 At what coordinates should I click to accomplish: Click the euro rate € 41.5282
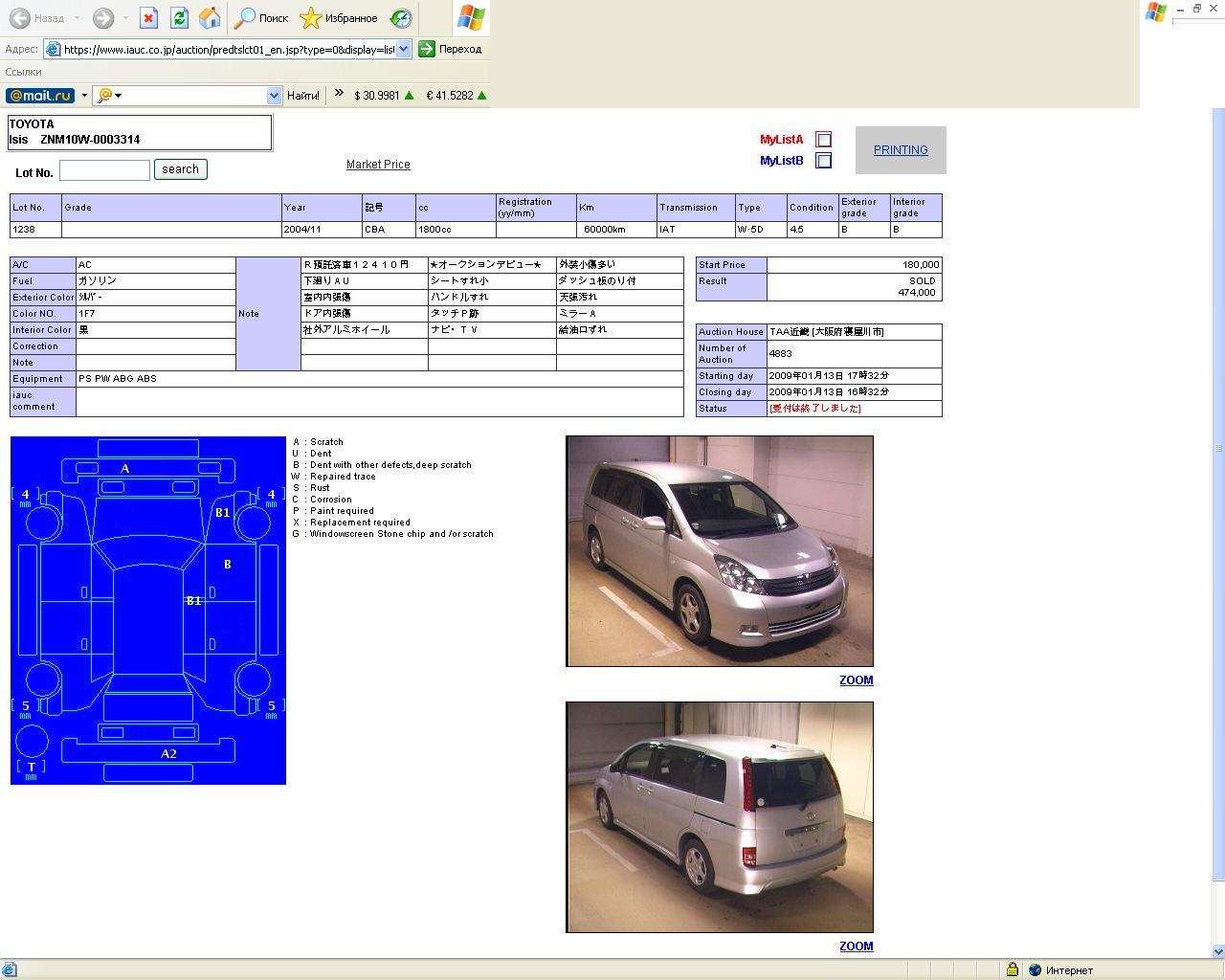click(x=450, y=96)
